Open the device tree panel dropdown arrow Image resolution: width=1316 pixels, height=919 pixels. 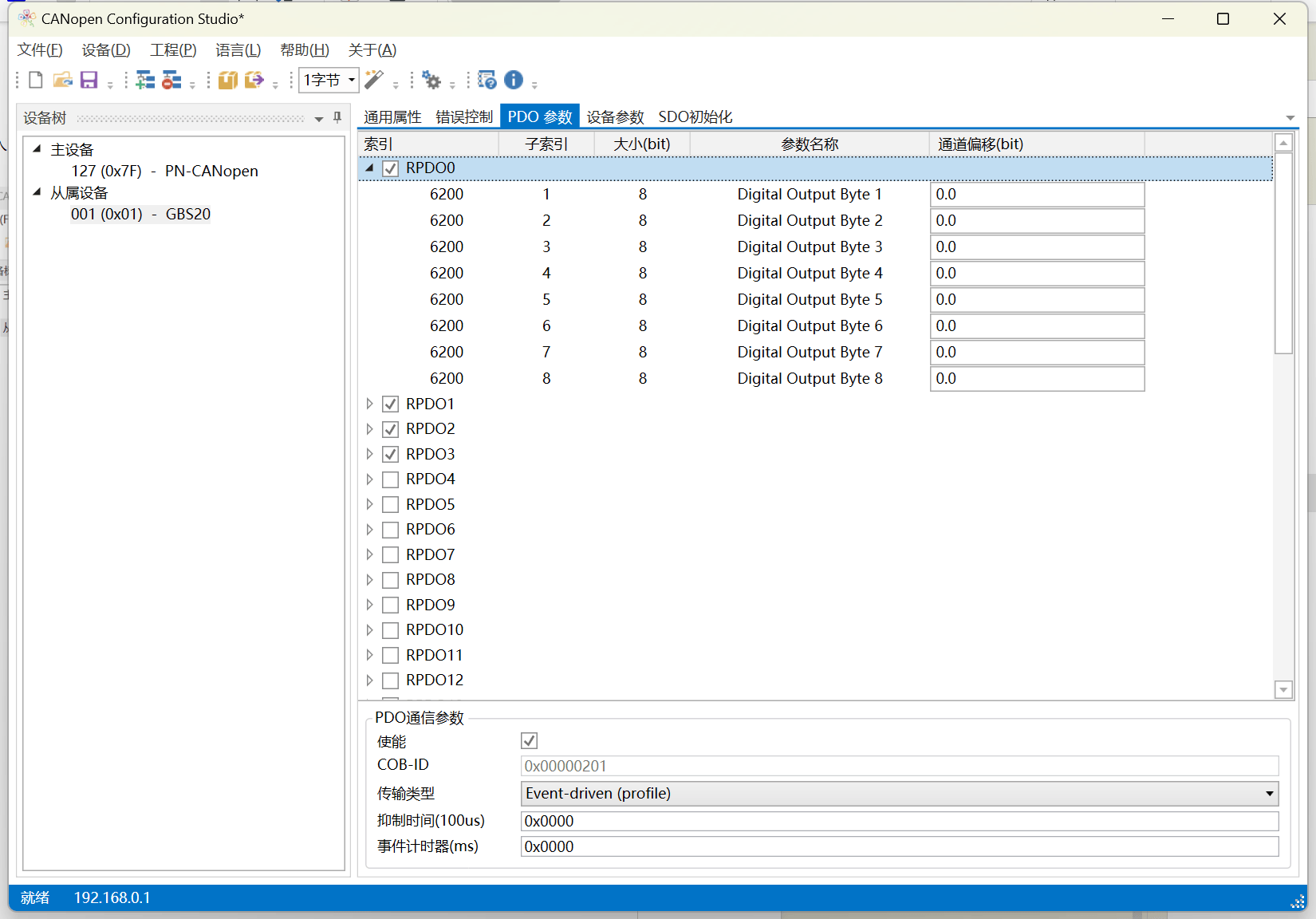tap(318, 119)
